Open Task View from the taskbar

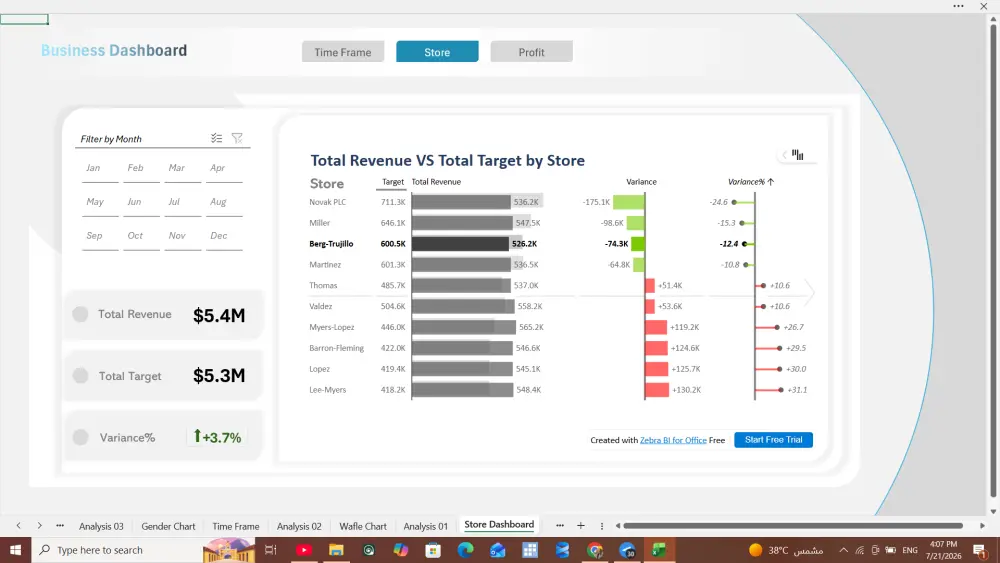coord(270,550)
